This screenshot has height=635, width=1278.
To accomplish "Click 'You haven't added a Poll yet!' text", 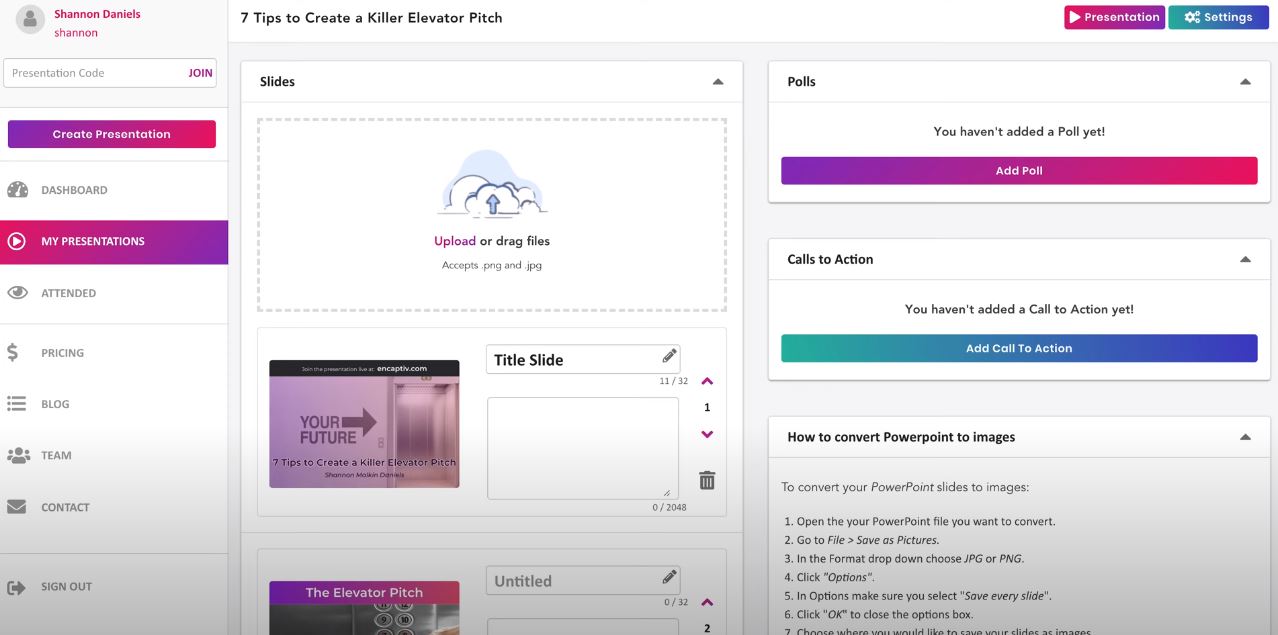I will [x=1019, y=131].
